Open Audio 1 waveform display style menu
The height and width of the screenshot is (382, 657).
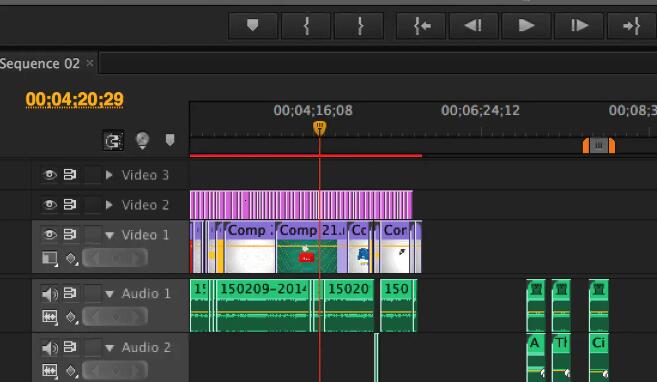[x=49, y=317]
